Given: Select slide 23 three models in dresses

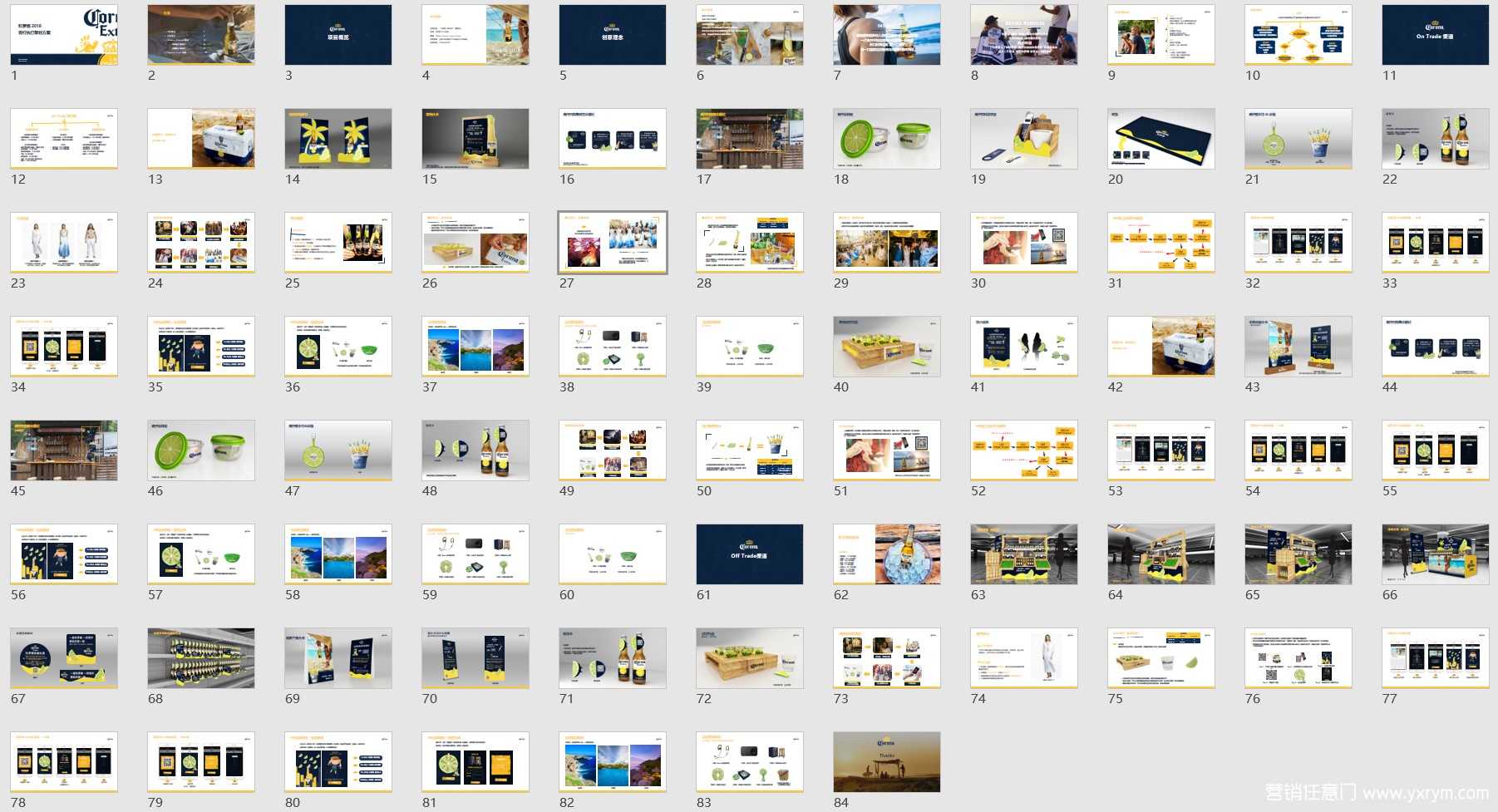Looking at the screenshot, I should pos(64,243).
